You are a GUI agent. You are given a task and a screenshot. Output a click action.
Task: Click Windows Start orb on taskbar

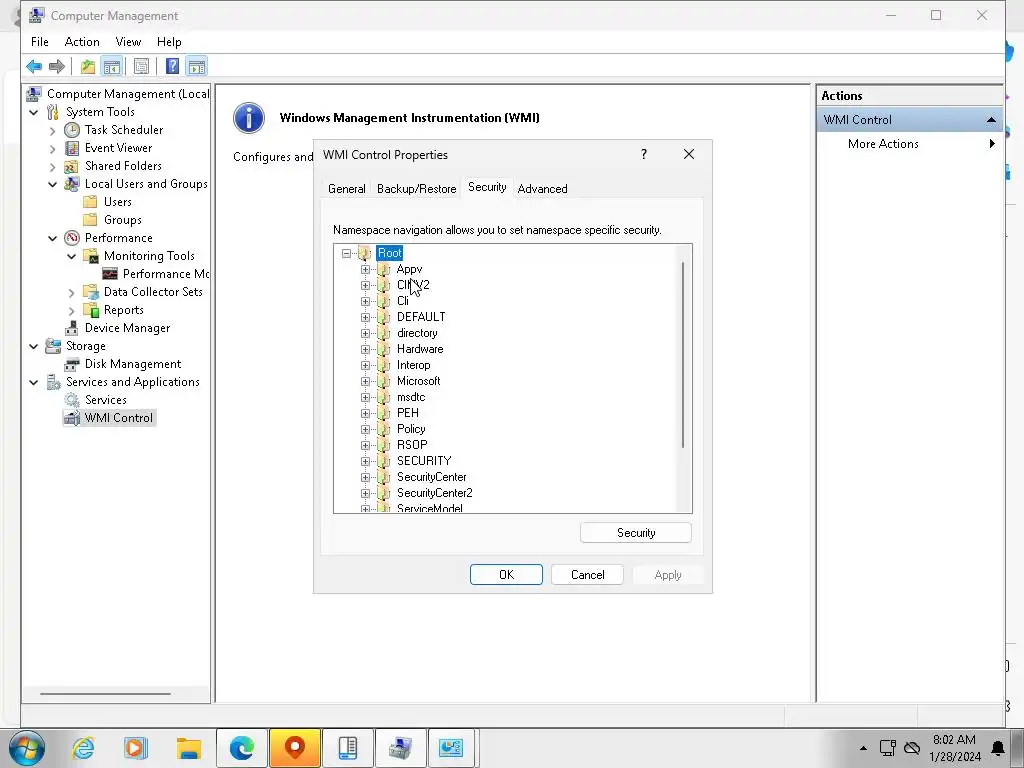click(x=27, y=748)
